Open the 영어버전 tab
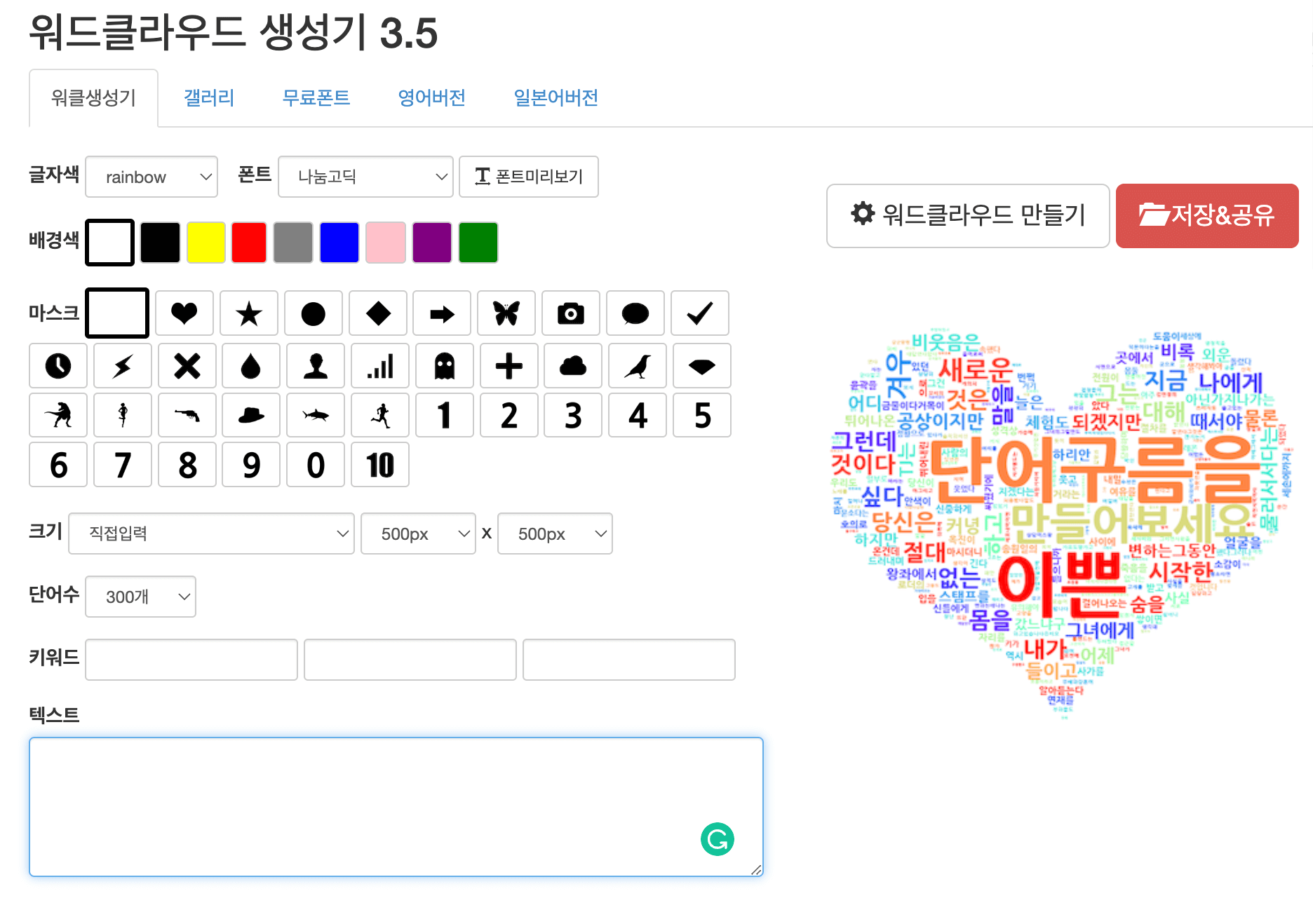 [431, 97]
